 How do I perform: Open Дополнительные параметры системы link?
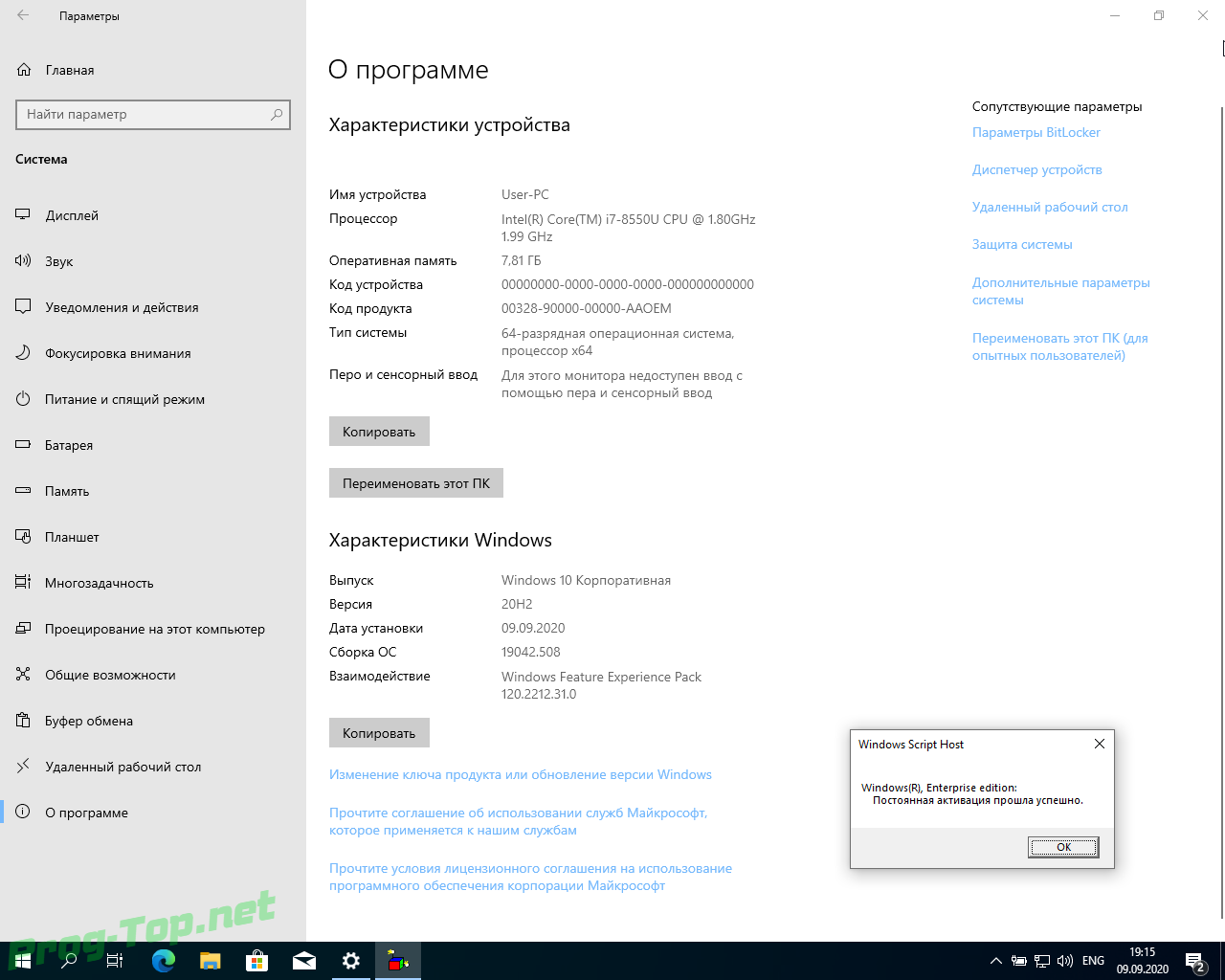click(1061, 291)
